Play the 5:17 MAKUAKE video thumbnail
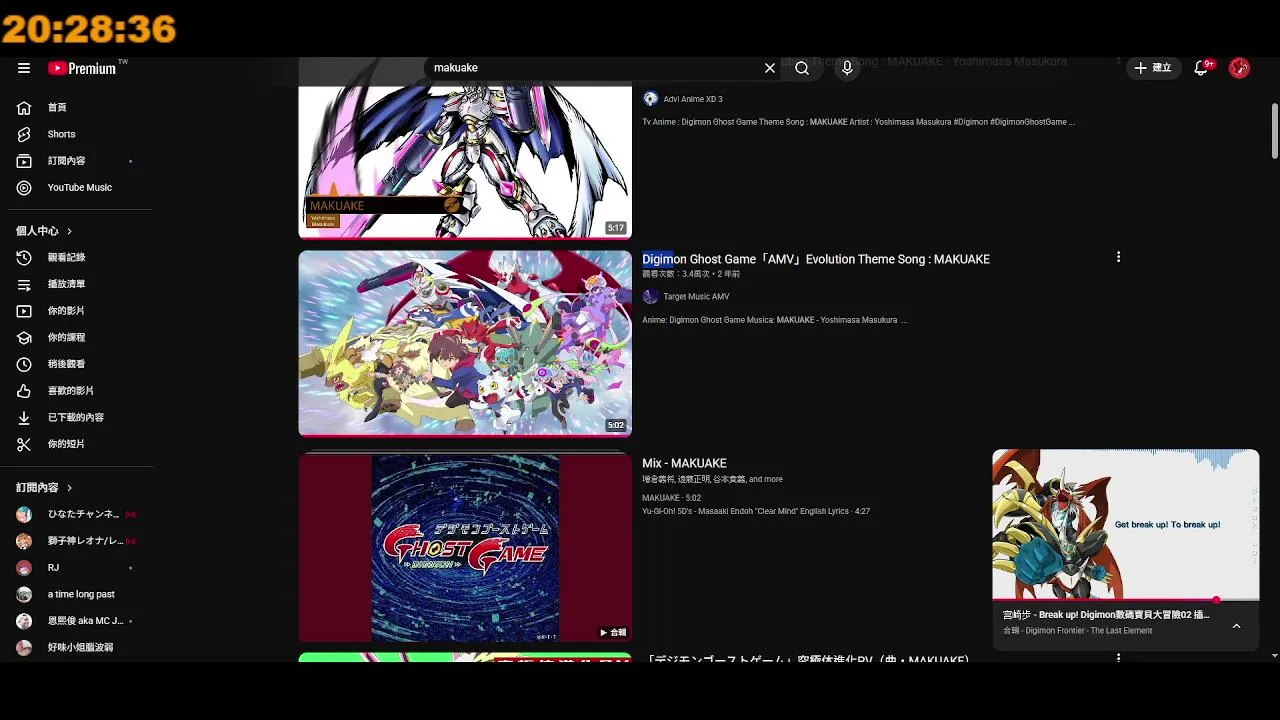The width and height of the screenshot is (1280, 720). click(x=465, y=160)
